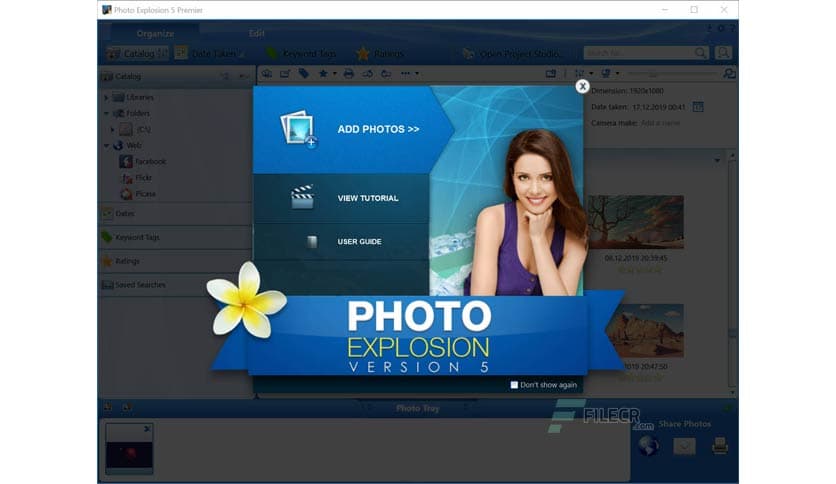836x484 pixels.
Task: Select the tree photo thumbnail
Action: click(636, 222)
